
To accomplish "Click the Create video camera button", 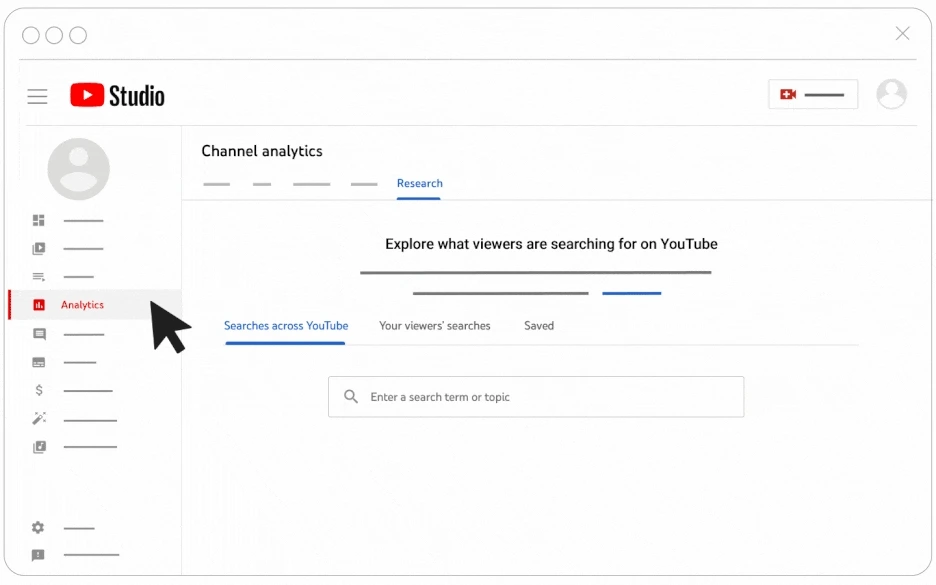I will pos(813,94).
